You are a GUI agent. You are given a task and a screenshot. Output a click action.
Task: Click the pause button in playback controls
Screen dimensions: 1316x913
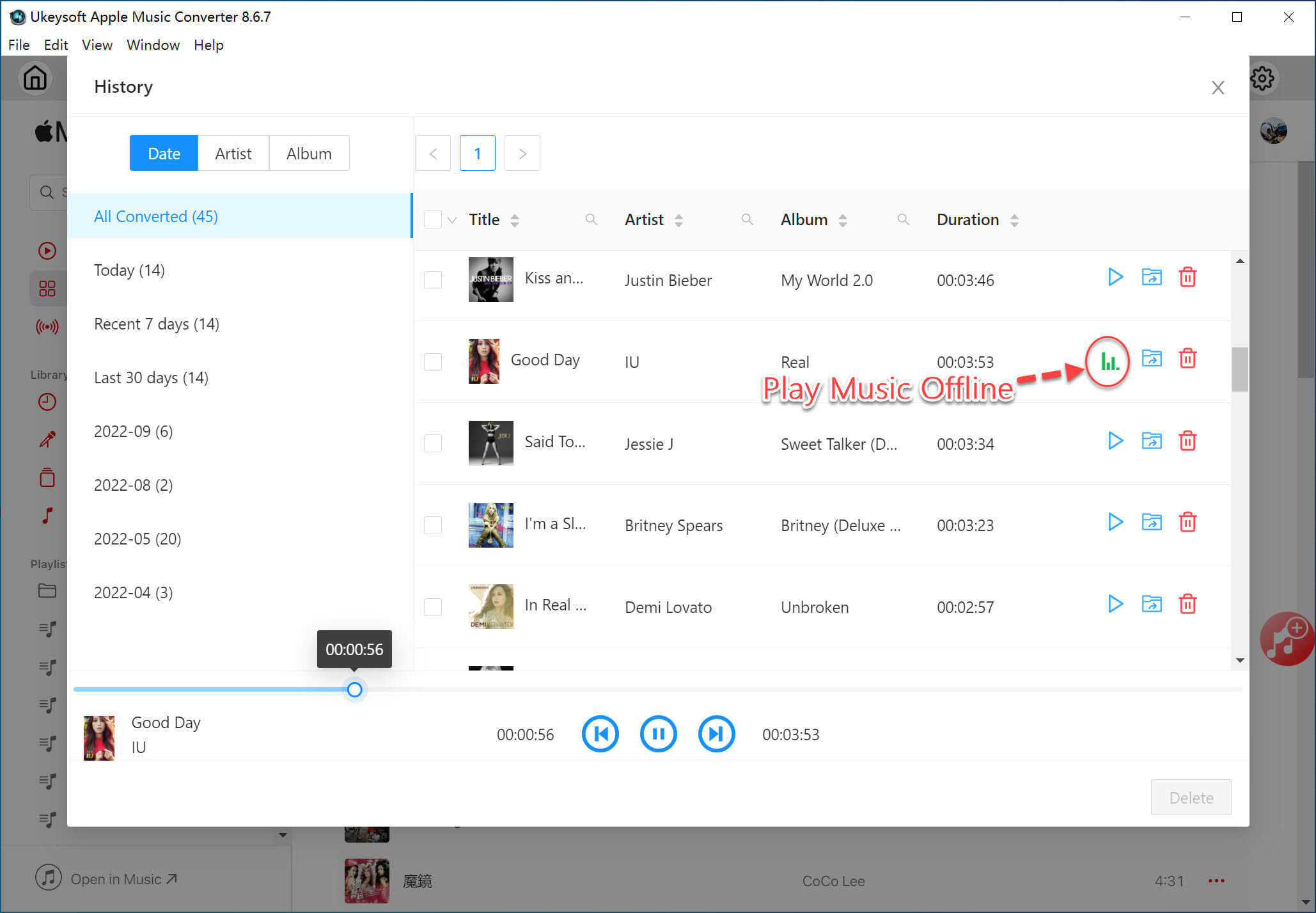pyautogui.click(x=658, y=734)
